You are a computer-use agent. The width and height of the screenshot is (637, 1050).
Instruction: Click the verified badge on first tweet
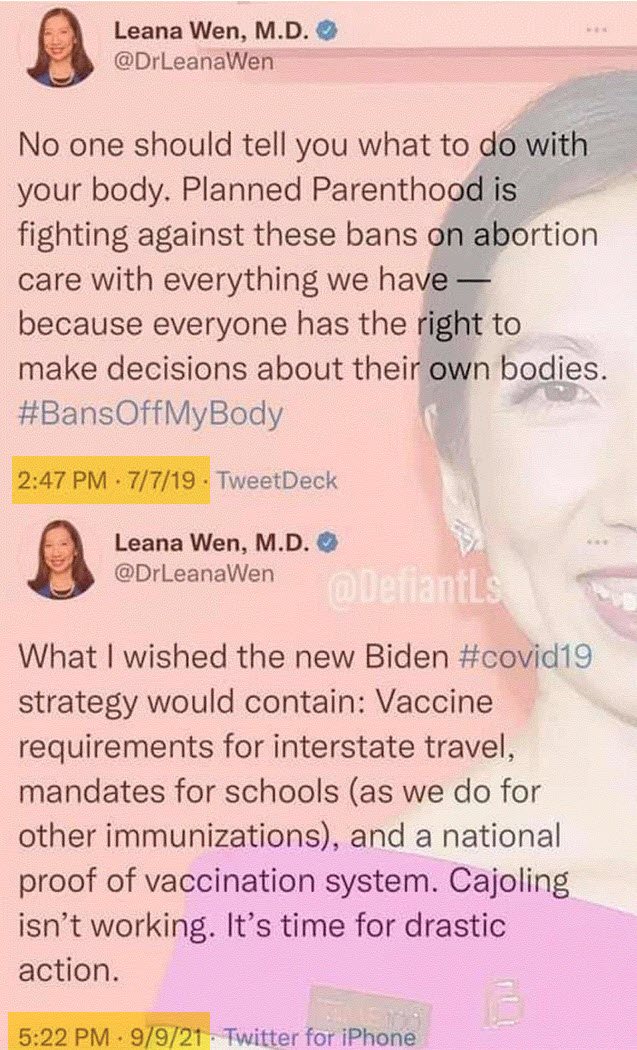coord(326,31)
